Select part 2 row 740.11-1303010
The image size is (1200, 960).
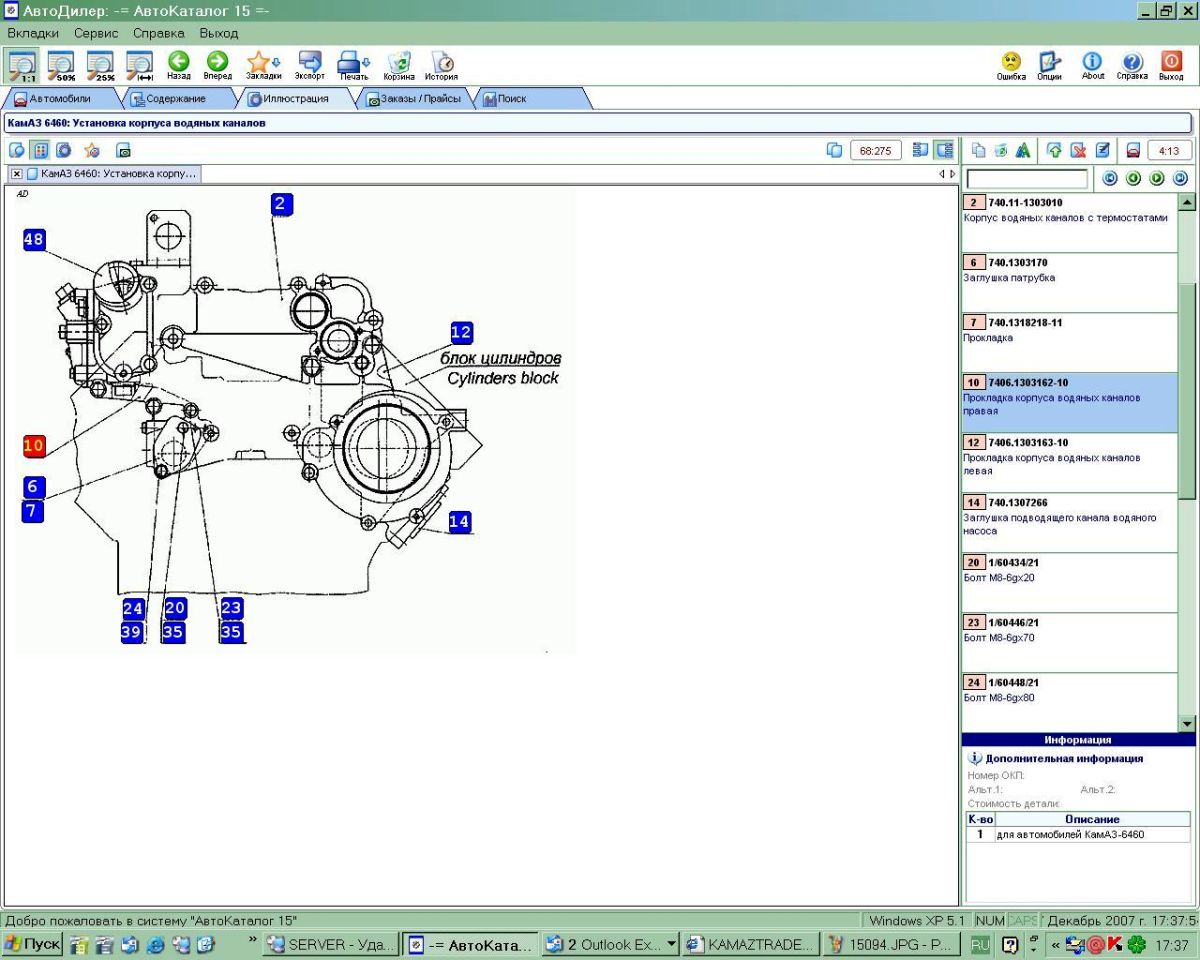tap(1070, 222)
